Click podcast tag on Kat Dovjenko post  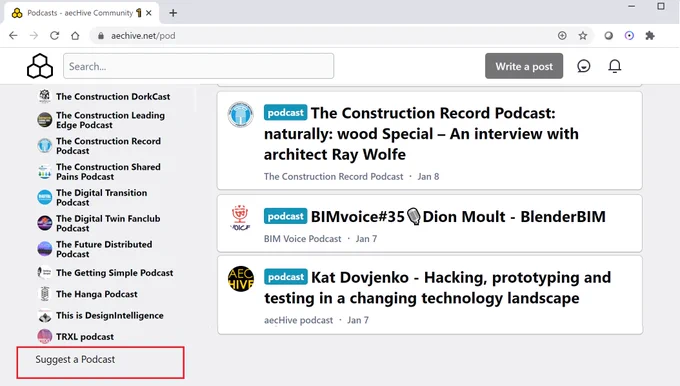(285, 277)
